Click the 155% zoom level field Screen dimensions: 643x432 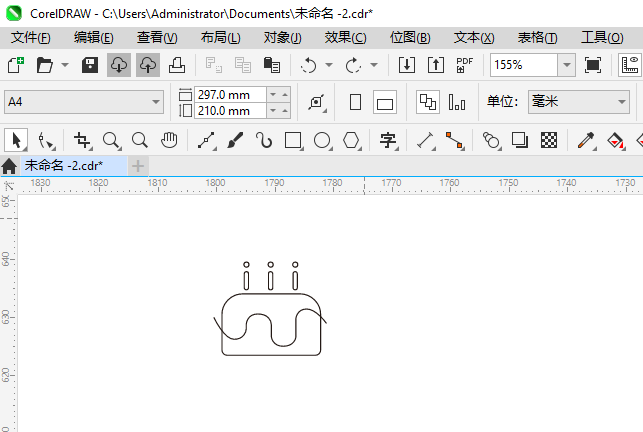(524, 65)
